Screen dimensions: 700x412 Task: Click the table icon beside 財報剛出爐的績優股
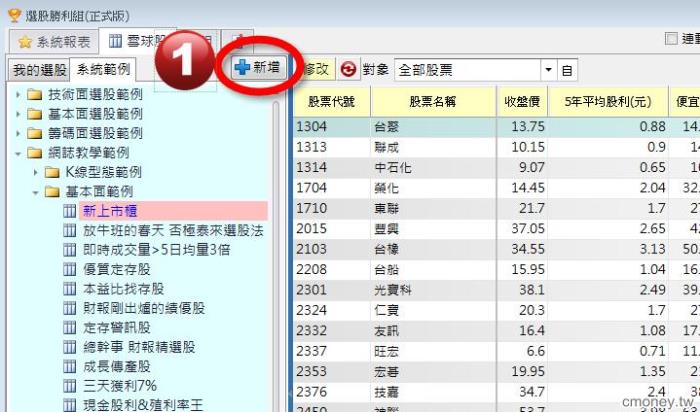click(70, 308)
